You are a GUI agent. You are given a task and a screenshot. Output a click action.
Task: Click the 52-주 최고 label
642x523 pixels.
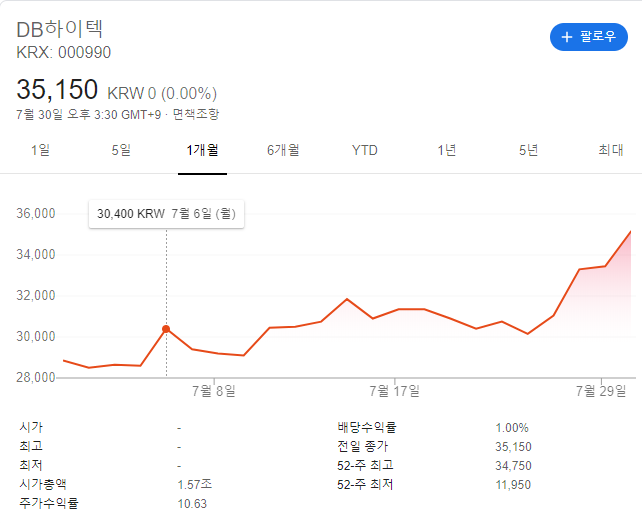[x=365, y=465]
